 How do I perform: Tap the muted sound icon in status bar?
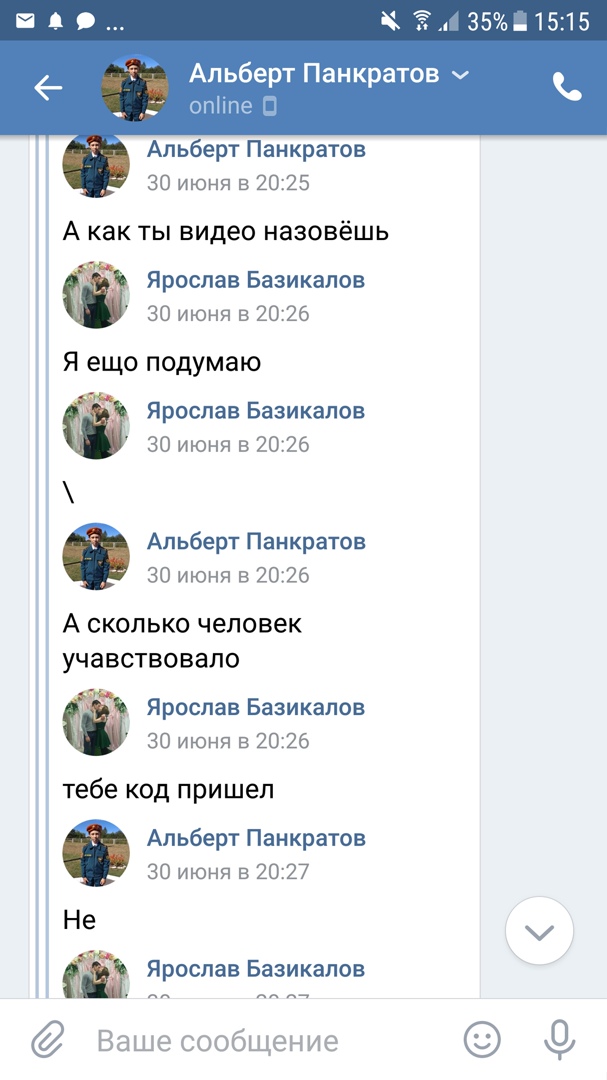click(x=390, y=20)
